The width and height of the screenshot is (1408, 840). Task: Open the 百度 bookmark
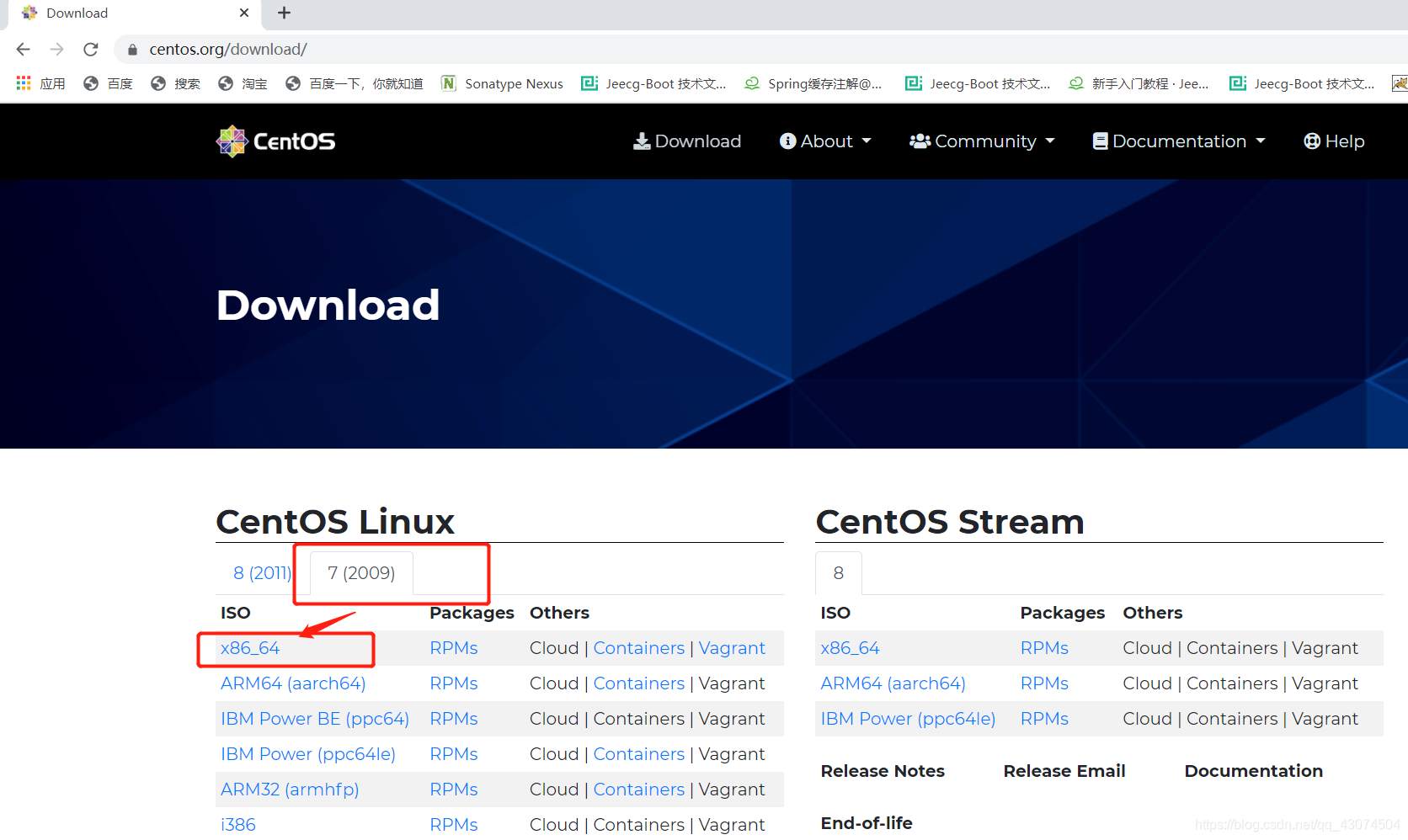click(x=109, y=83)
